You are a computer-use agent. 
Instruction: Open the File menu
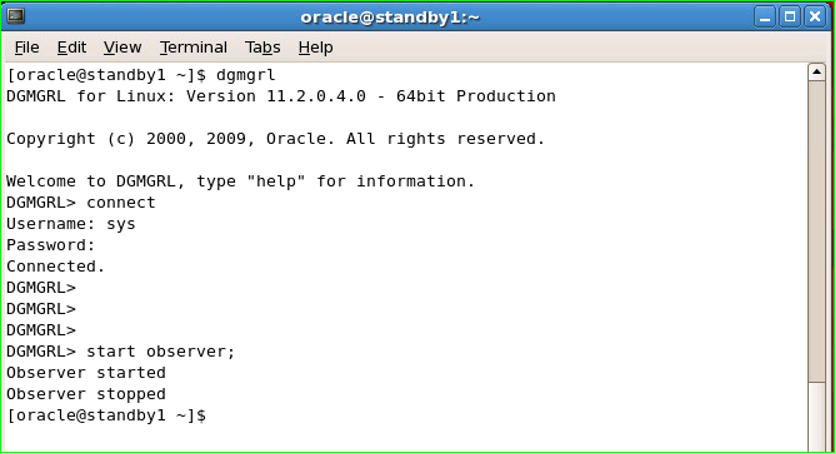tap(27, 47)
